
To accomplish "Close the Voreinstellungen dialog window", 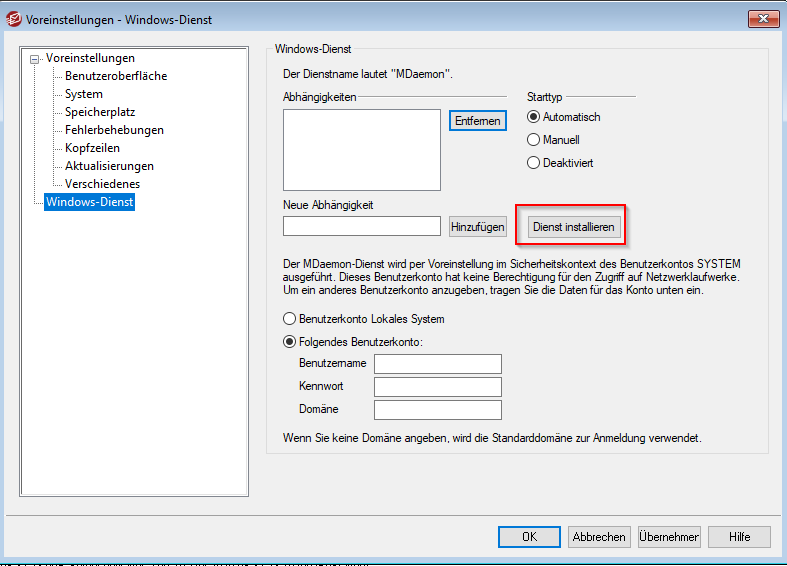I will click(762, 17).
